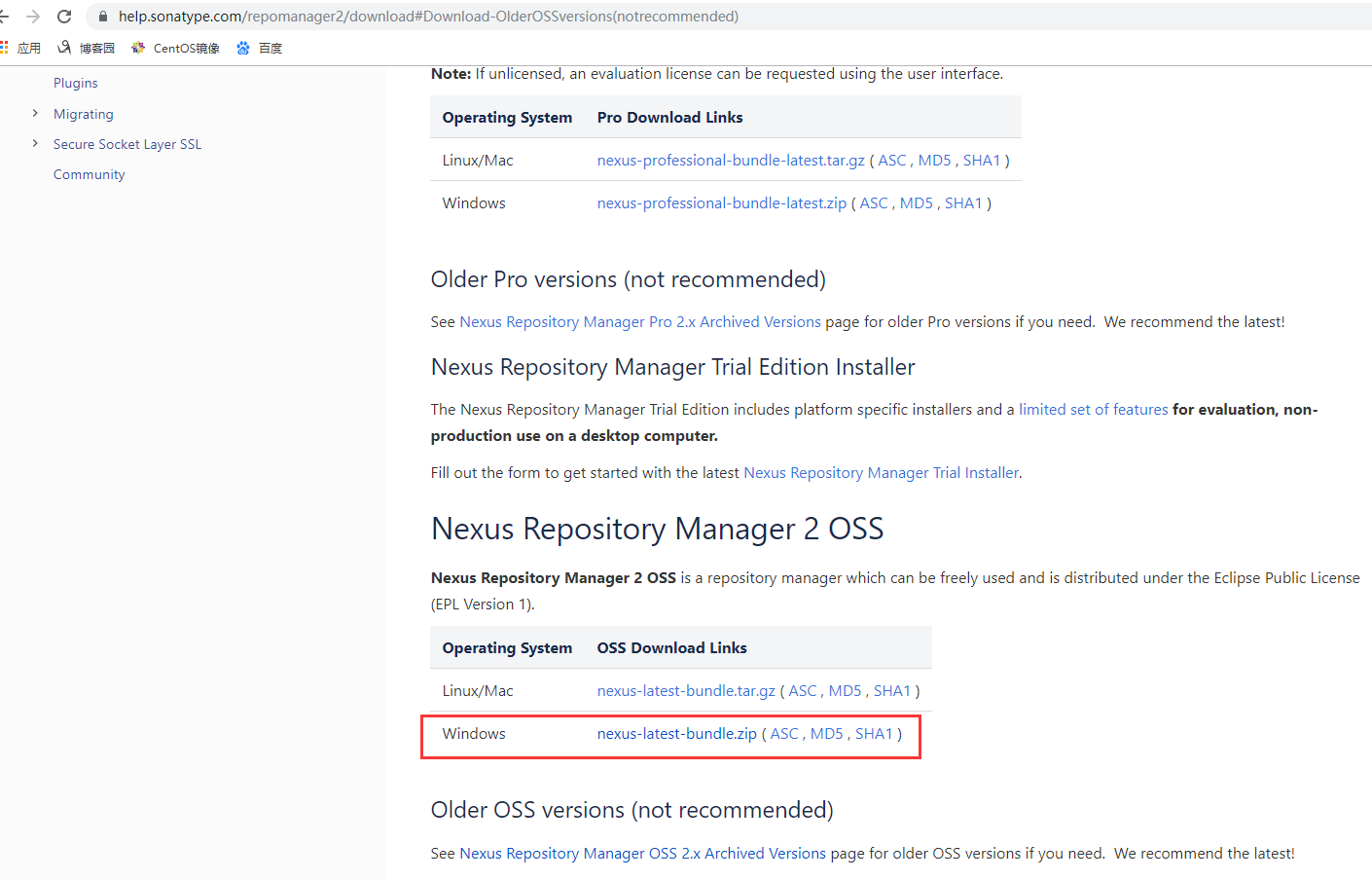Screen dimensions: 1372x880
Task: Click the browser forward arrow
Action: pyautogui.click(x=33, y=17)
